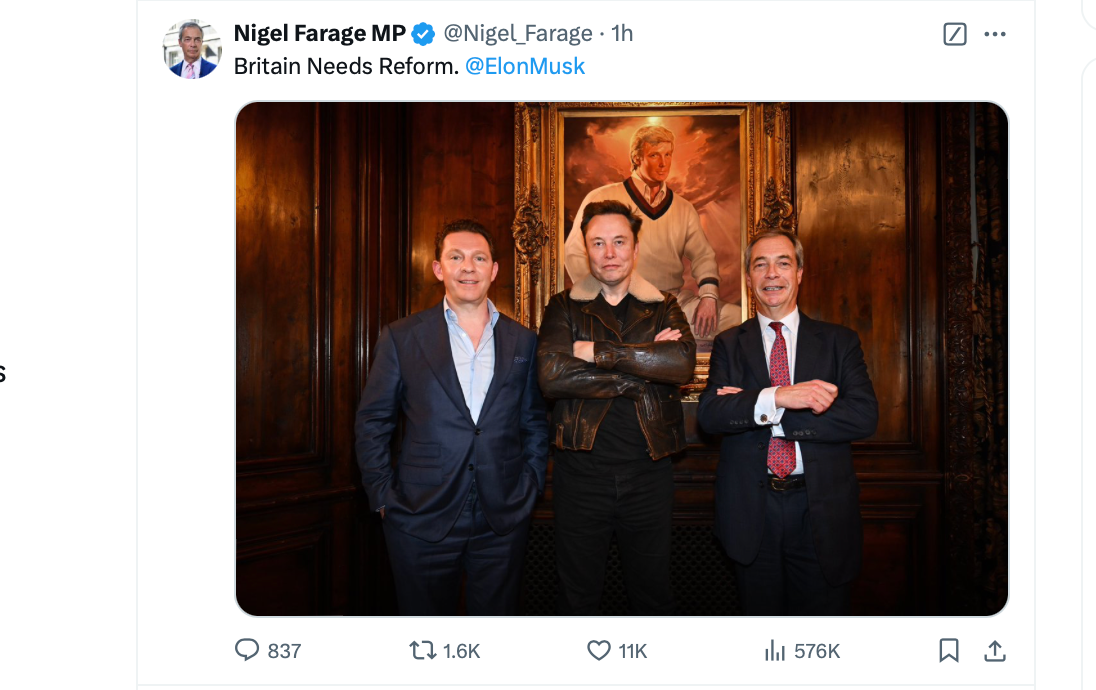Open the @Nigel_Farage handle link
The height and width of the screenshot is (690, 1096).
[518, 33]
